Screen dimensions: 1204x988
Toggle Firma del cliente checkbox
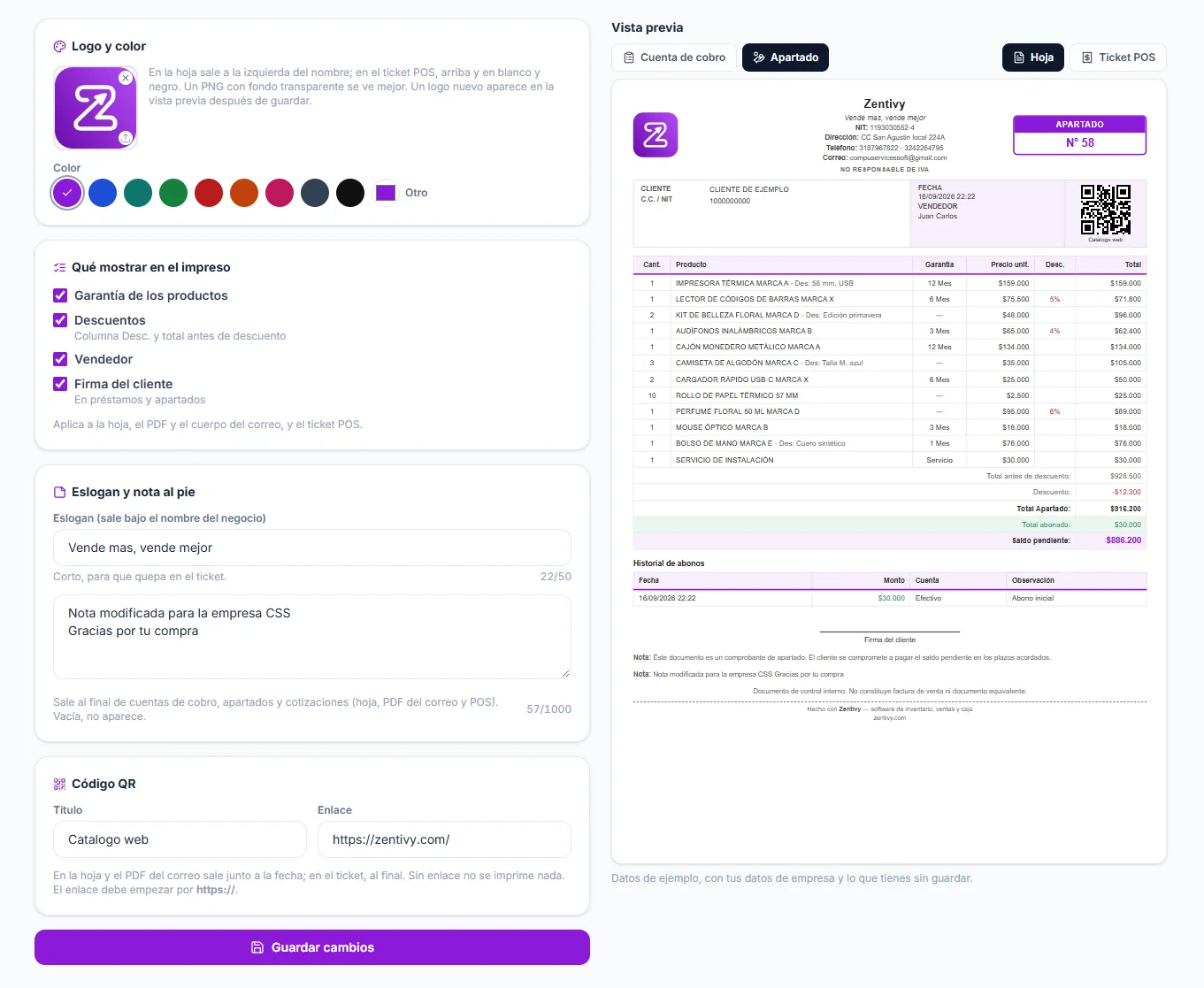(60, 384)
